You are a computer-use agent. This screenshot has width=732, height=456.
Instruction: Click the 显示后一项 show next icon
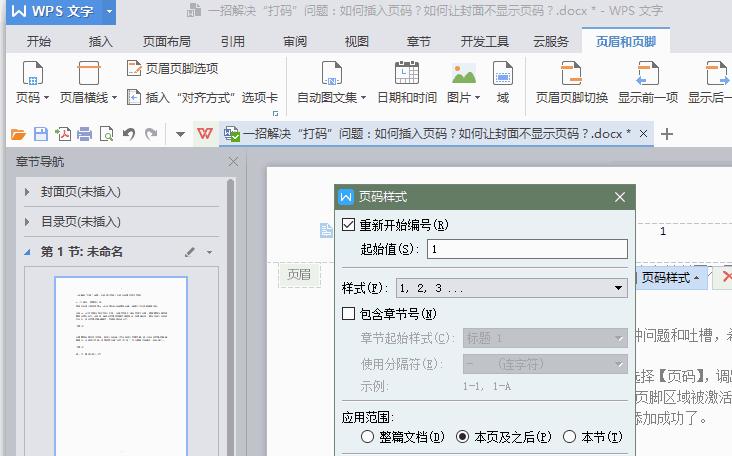pyautogui.click(x=716, y=73)
